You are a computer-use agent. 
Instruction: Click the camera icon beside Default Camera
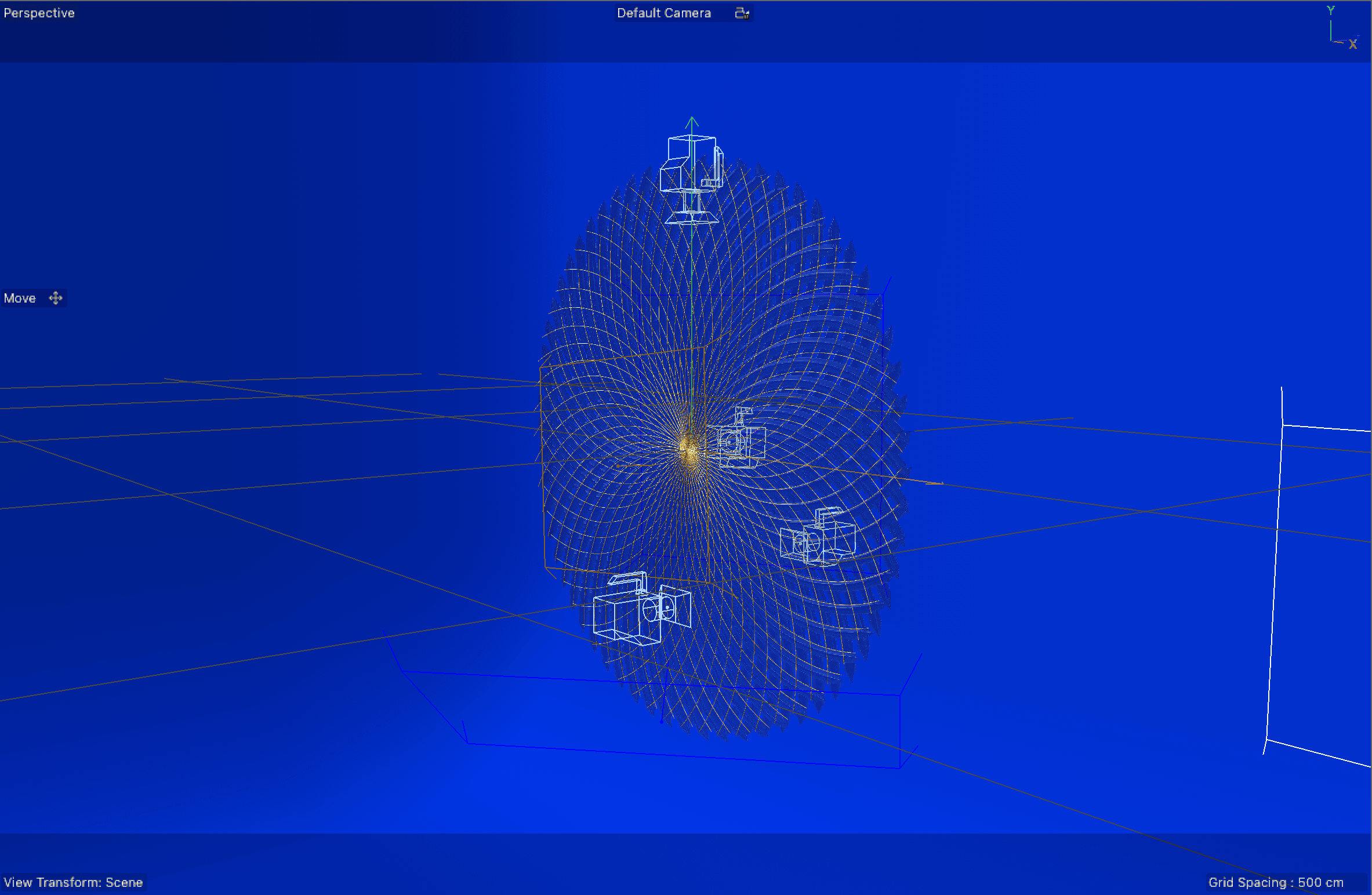(742, 13)
